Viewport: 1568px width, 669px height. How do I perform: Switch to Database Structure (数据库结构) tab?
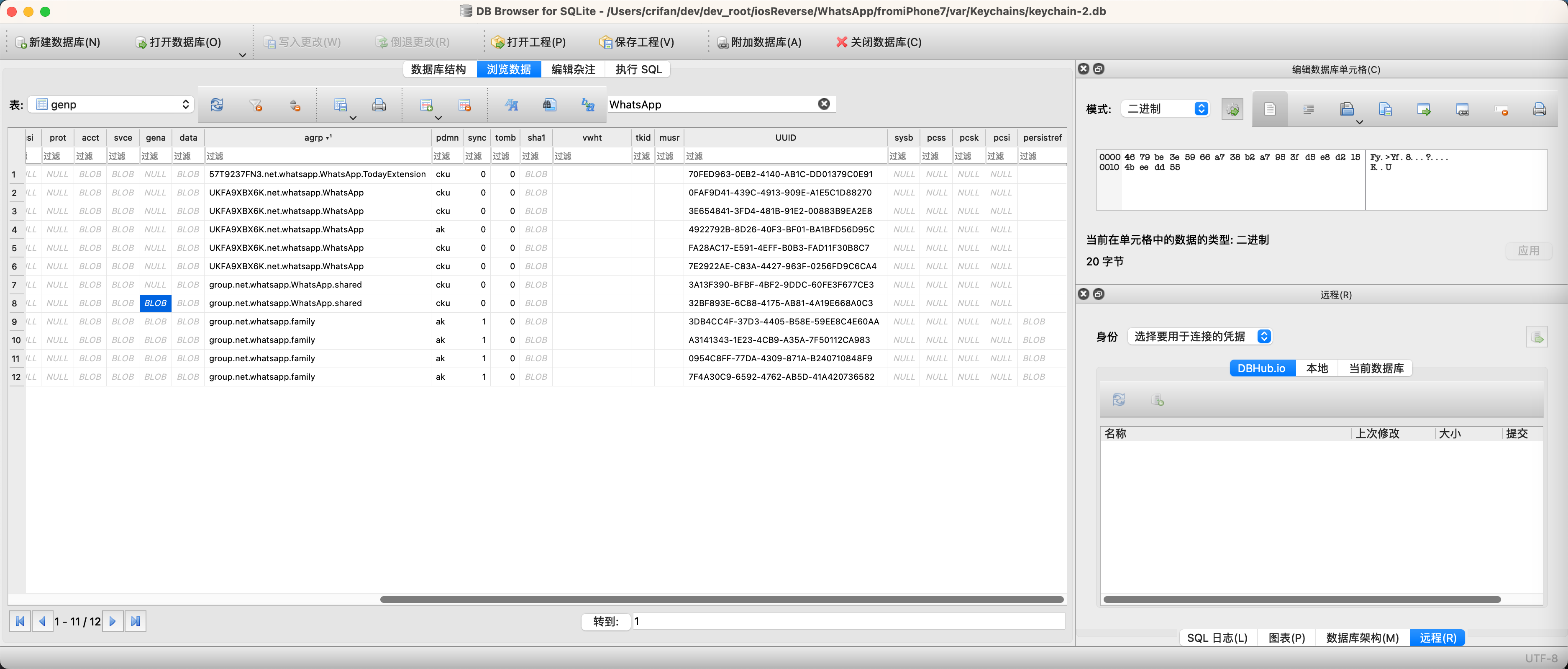(x=439, y=69)
